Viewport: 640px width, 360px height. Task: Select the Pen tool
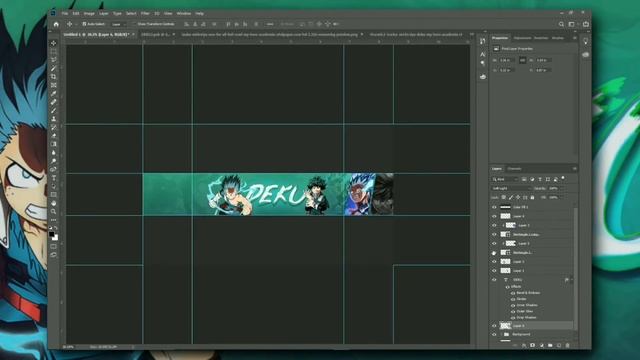click(x=53, y=169)
